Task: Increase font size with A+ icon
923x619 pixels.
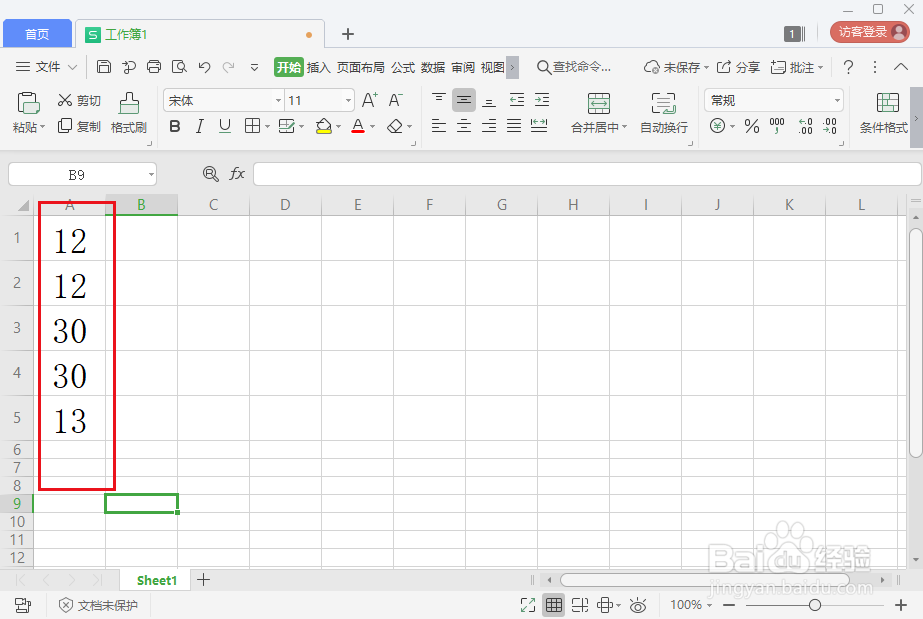Action: coord(370,100)
